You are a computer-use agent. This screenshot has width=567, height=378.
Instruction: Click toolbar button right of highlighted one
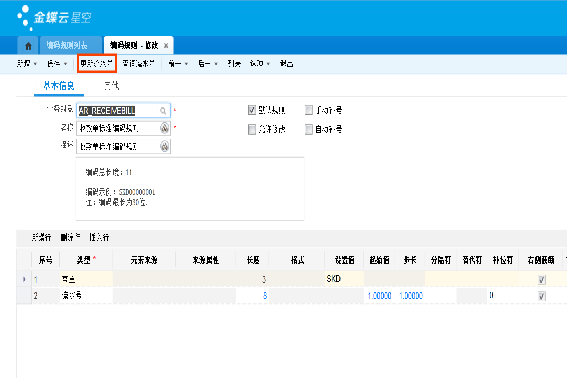138,64
